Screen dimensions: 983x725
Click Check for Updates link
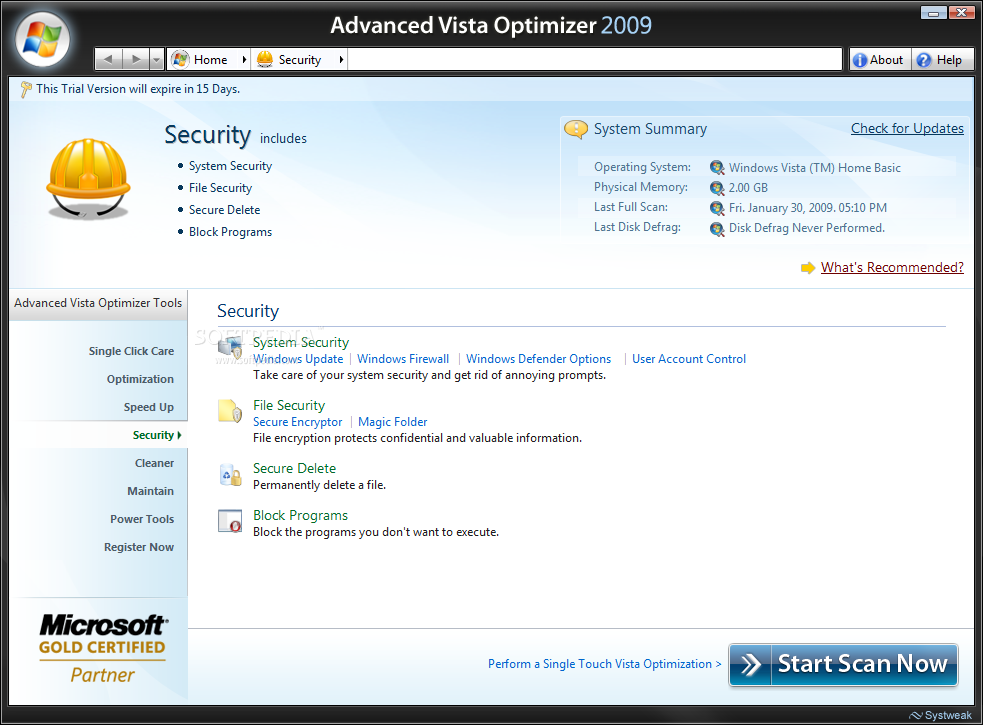click(x=907, y=129)
